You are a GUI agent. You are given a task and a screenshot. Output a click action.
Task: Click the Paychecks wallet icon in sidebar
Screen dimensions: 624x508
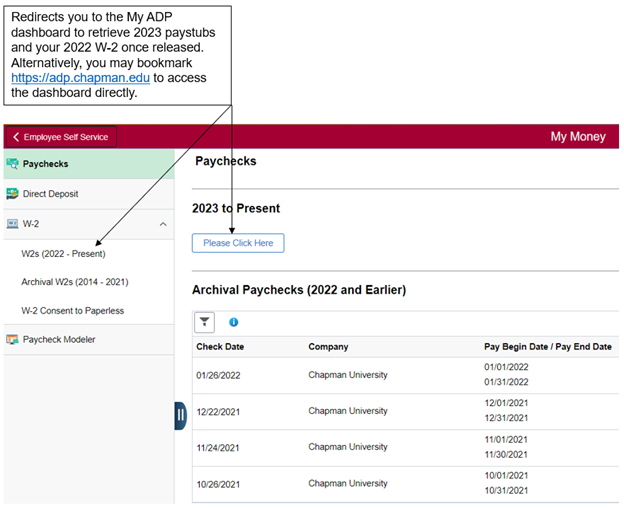13,163
